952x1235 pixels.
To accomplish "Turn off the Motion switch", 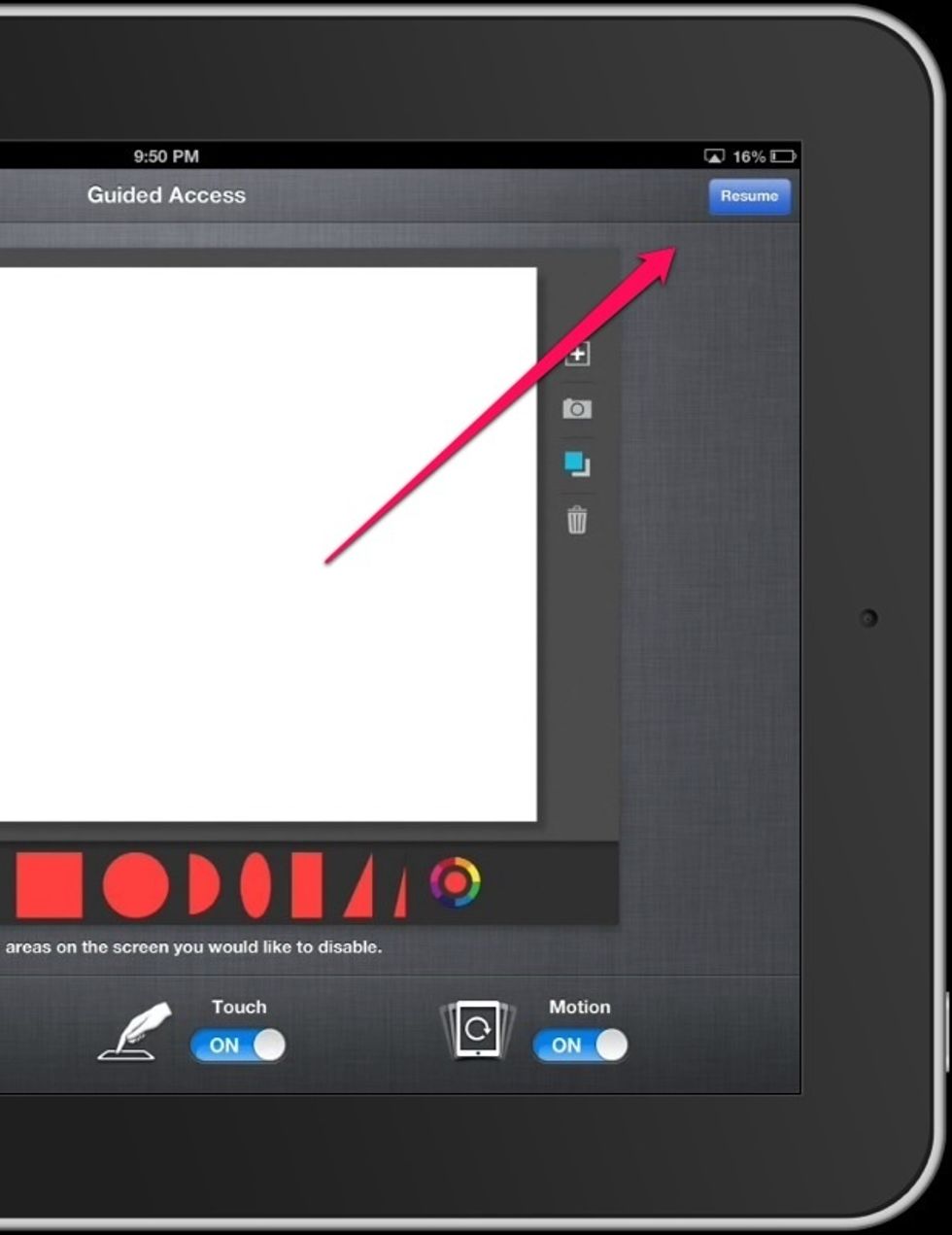I will (580, 1045).
